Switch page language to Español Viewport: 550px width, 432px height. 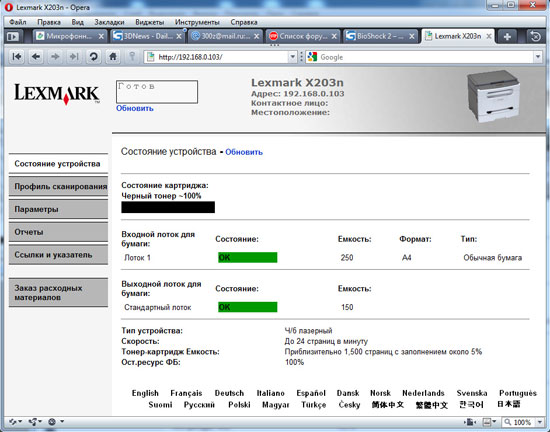pos(311,393)
